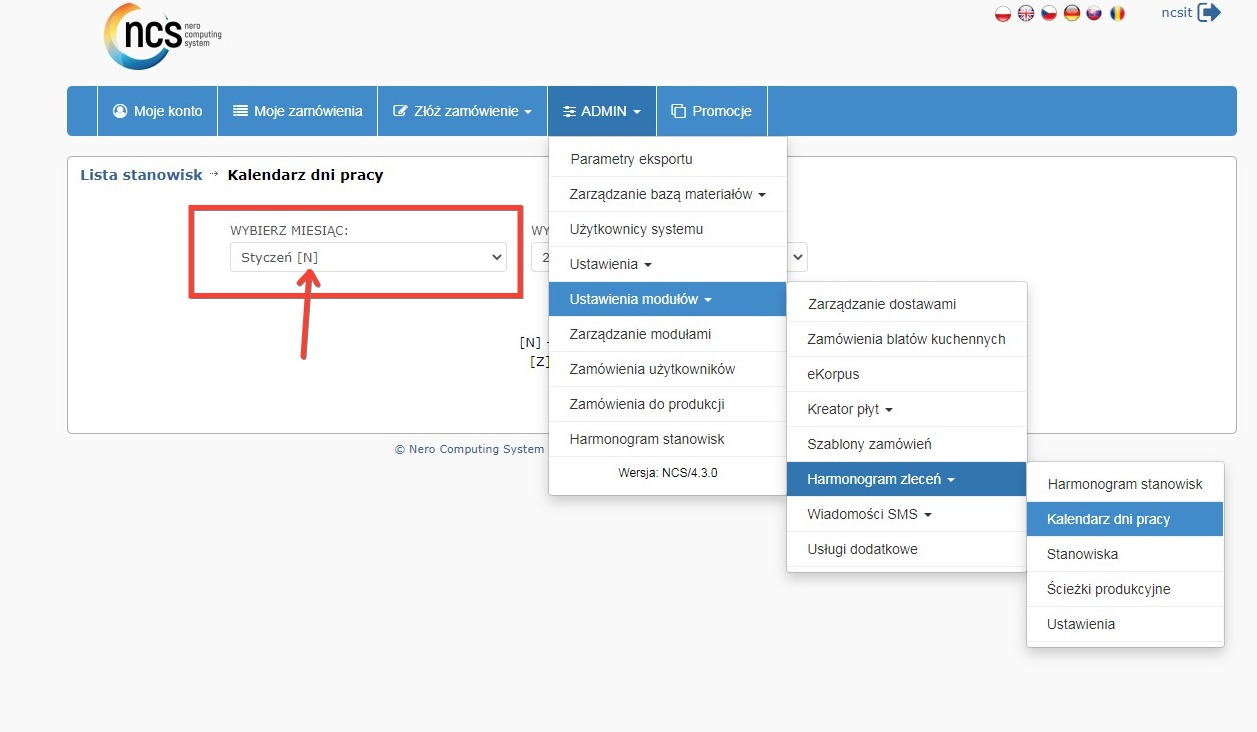The height and width of the screenshot is (732, 1257).
Task: Switch language using the Polish flag
Action: [x=1003, y=14]
